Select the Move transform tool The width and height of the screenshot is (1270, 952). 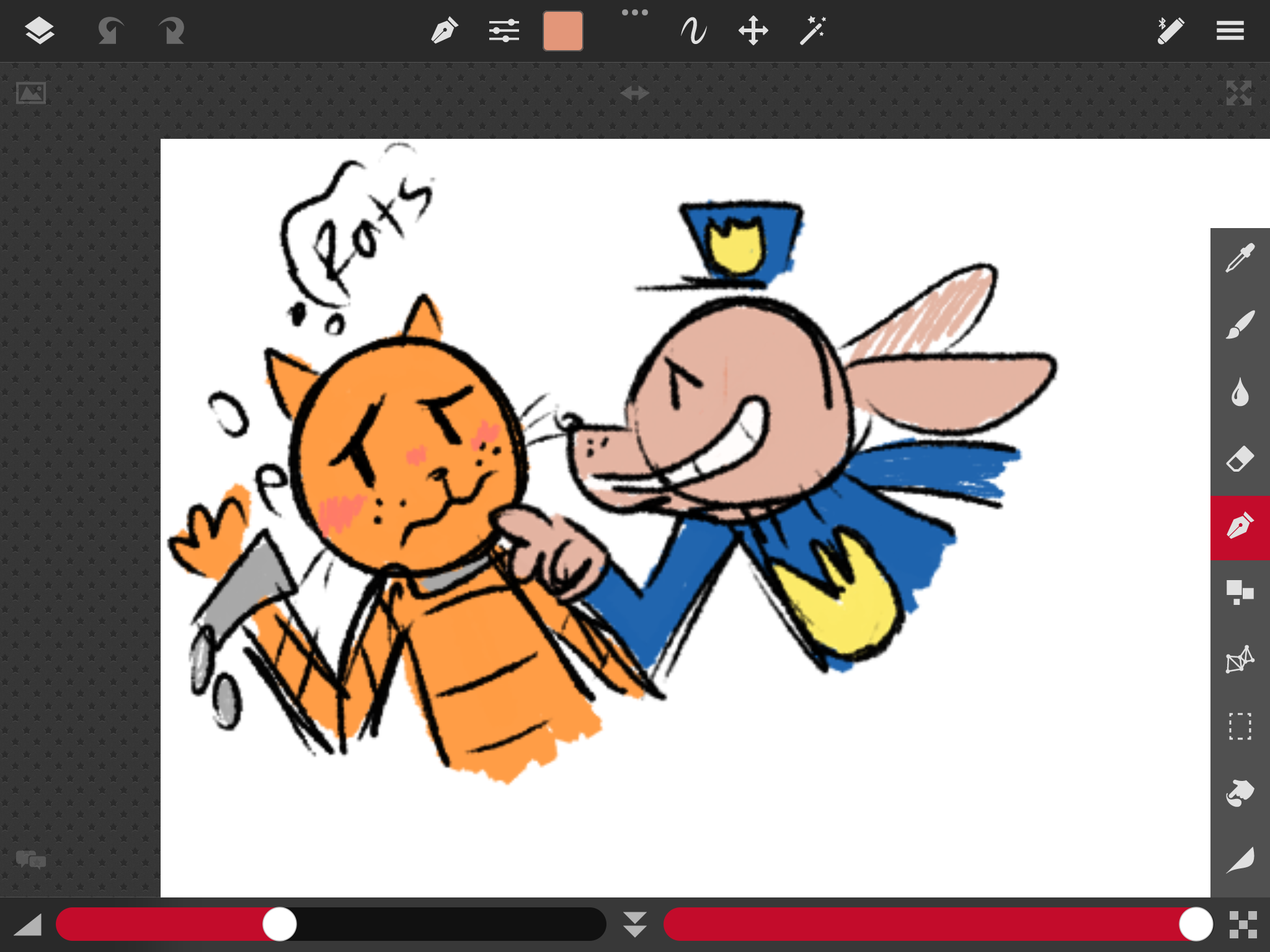click(753, 31)
